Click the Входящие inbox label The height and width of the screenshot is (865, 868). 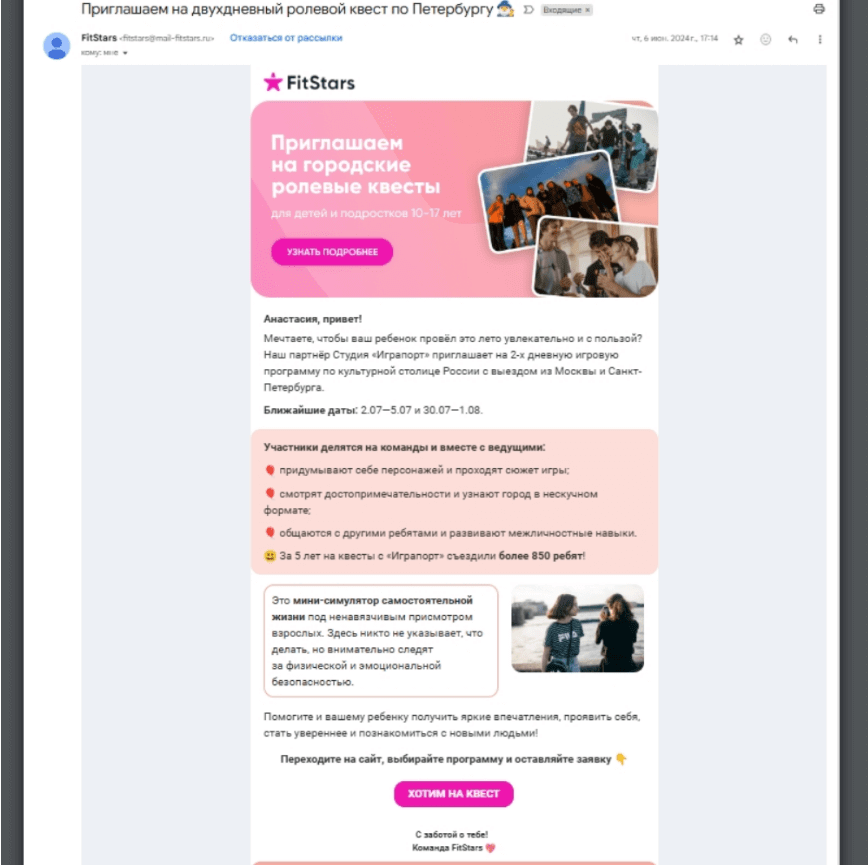561,10
